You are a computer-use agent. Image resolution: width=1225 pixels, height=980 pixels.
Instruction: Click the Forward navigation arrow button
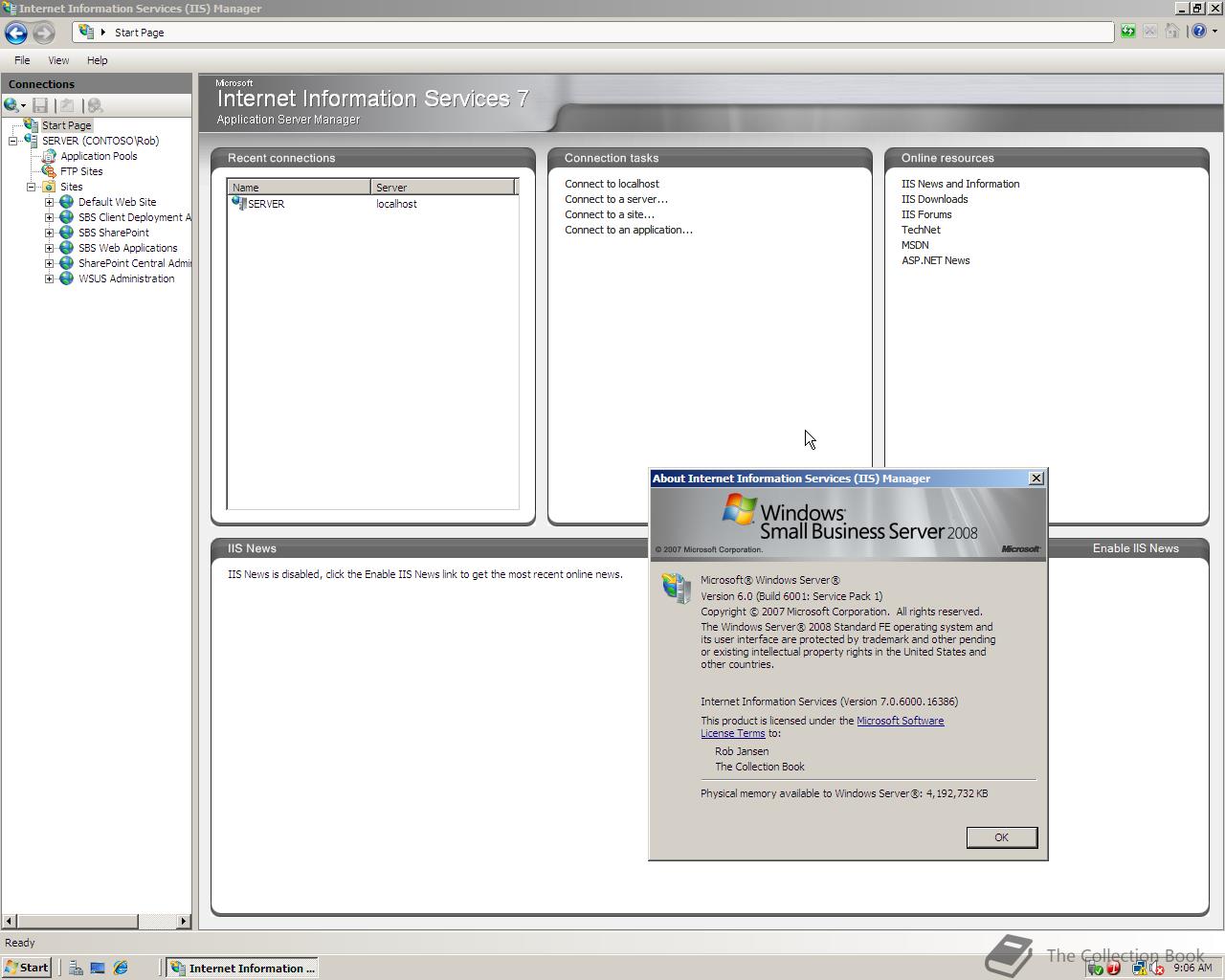(x=44, y=33)
